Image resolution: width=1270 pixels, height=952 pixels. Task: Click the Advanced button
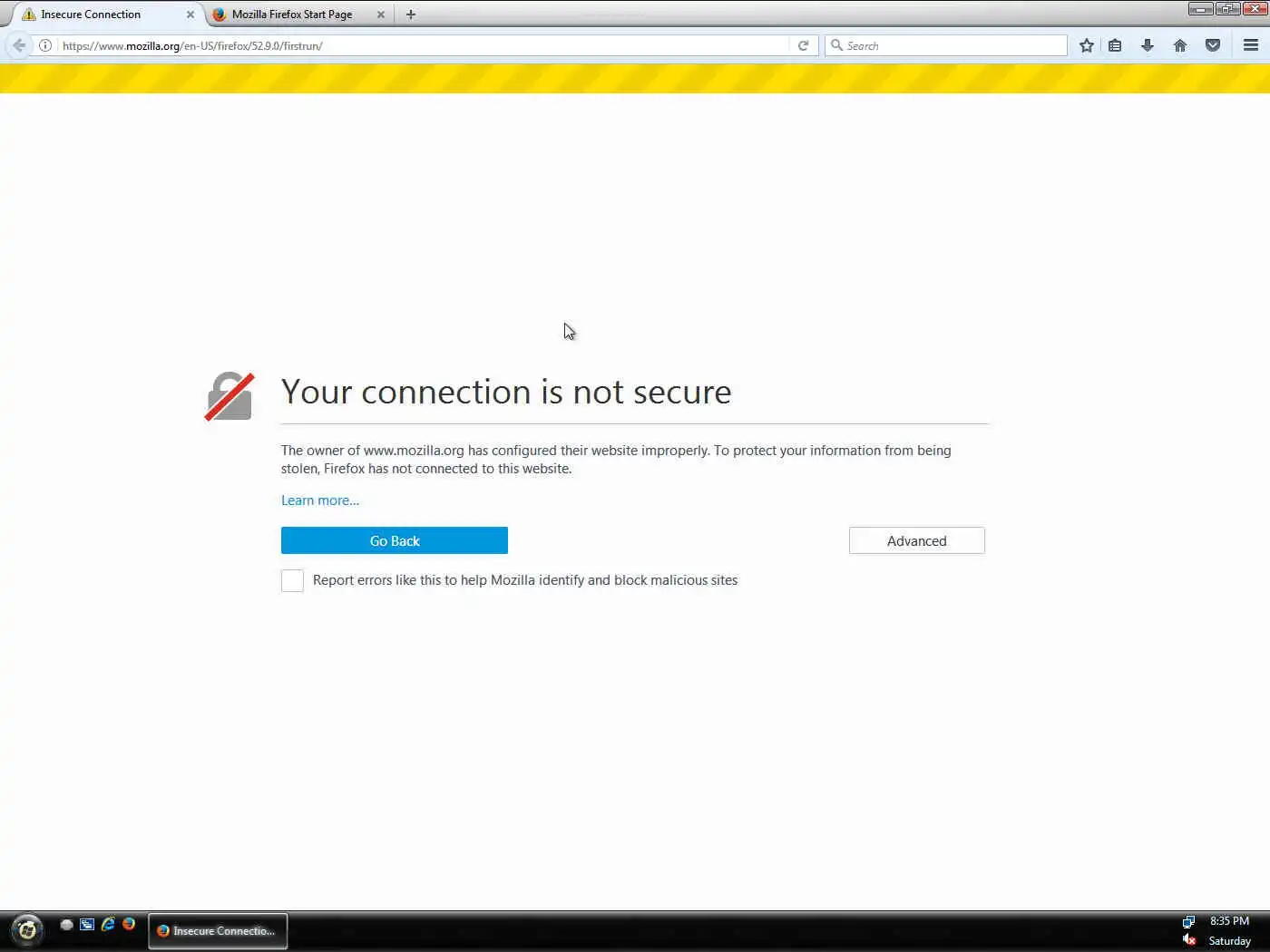tap(917, 540)
